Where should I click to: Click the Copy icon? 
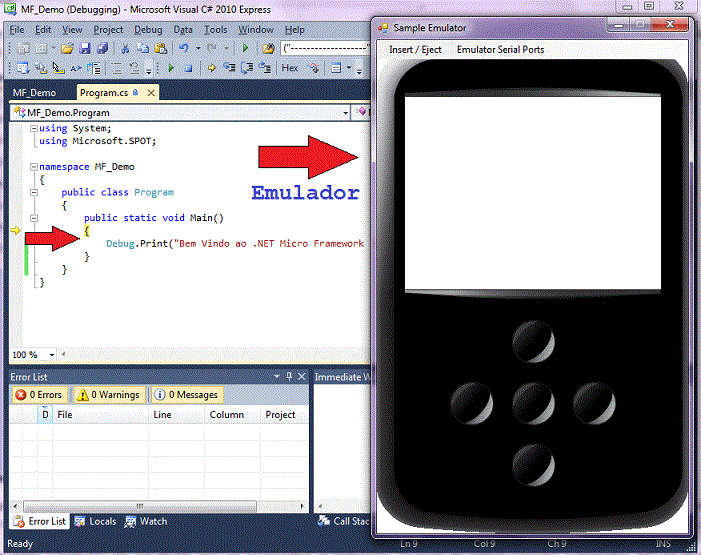point(143,48)
